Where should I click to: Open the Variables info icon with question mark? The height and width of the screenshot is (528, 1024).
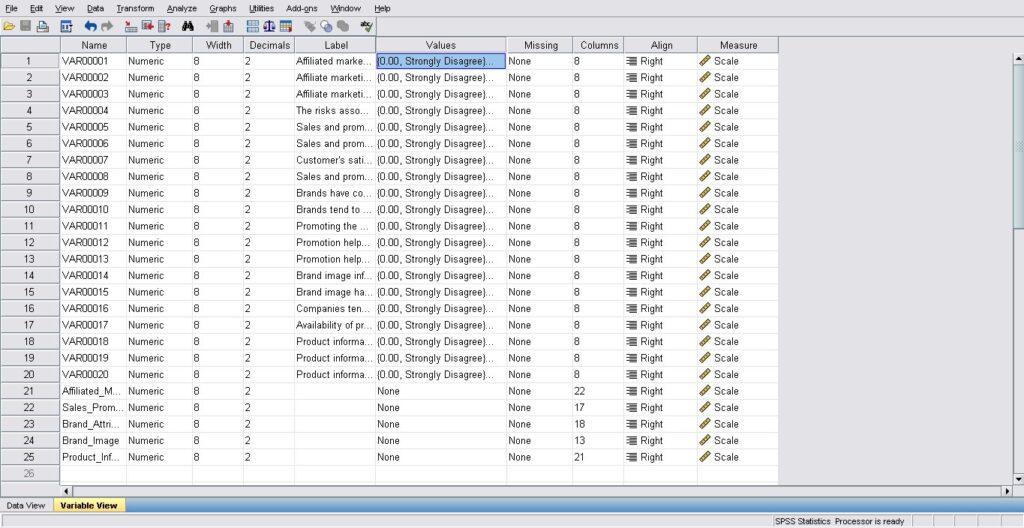pos(165,27)
